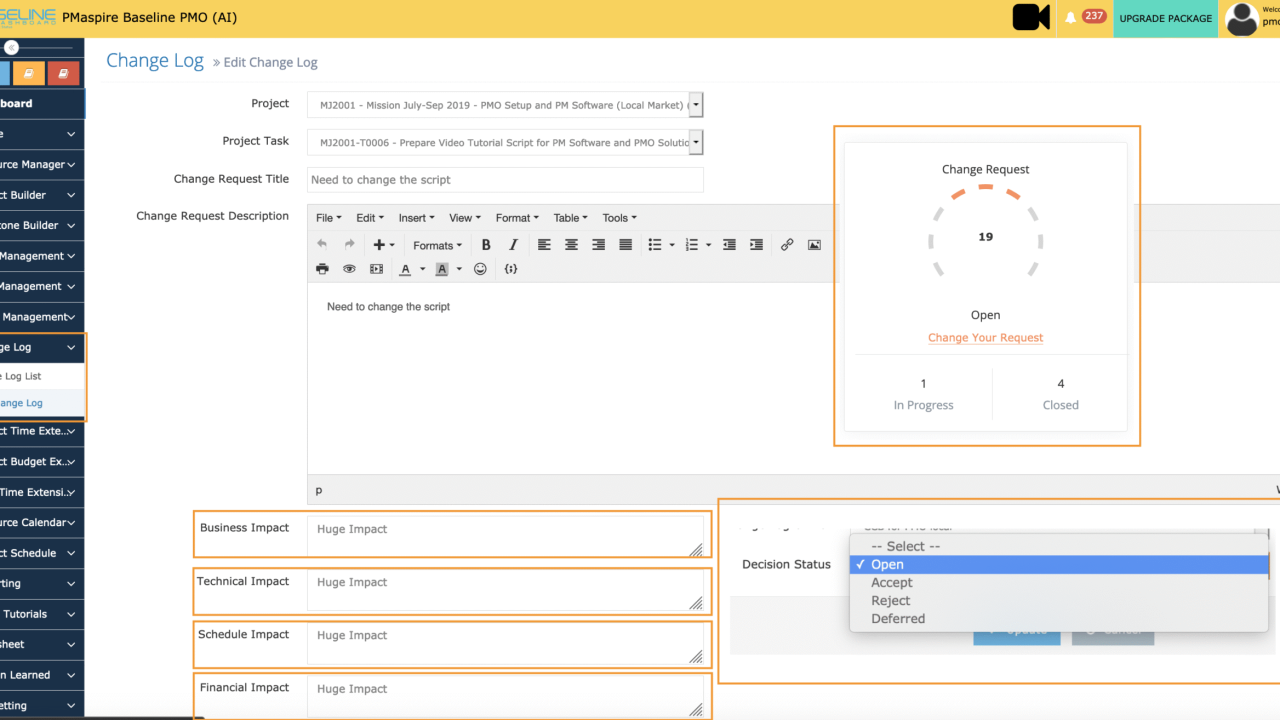Open the plus insert menu in editor
Image resolution: width=1280 pixels, height=720 pixels.
pyautogui.click(x=384, y=244)
